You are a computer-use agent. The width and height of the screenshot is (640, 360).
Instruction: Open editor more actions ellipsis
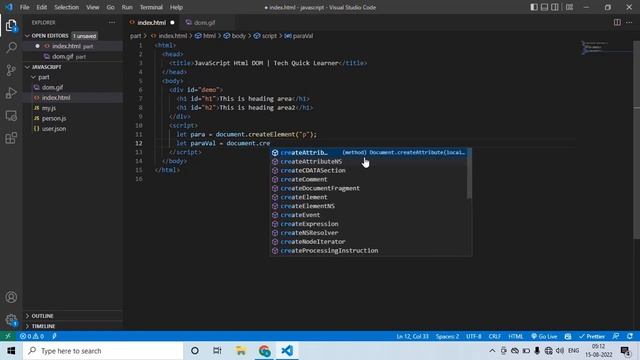629,22
